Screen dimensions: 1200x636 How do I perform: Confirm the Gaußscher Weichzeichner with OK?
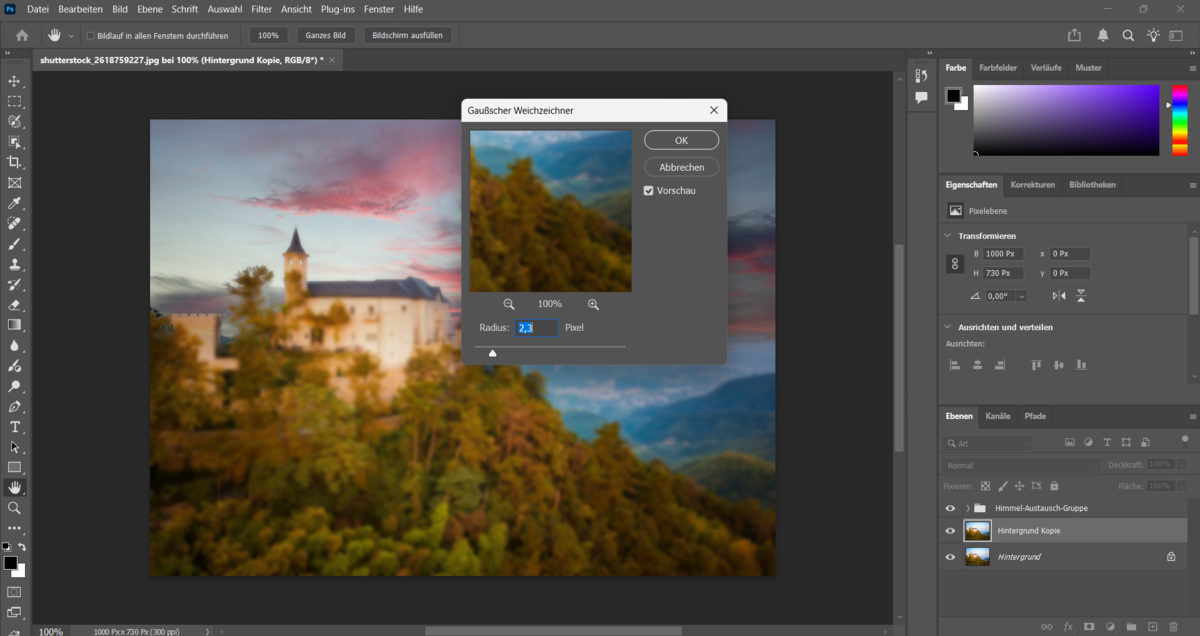tap(681, 140)
